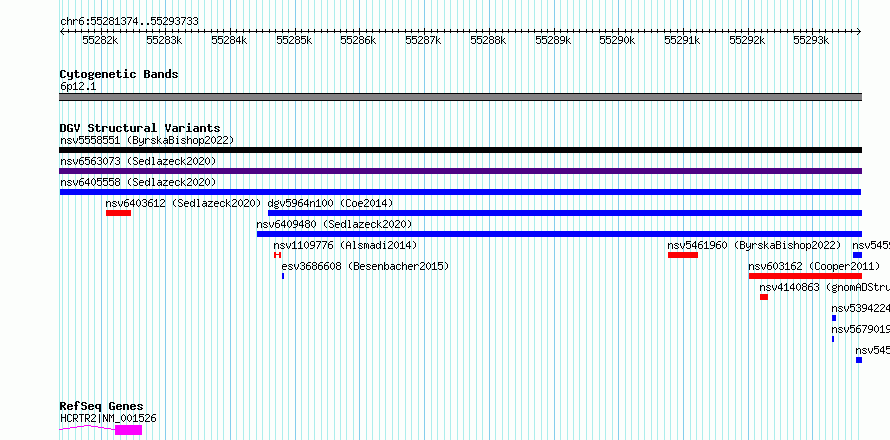The image size is (890, 440).
Task: Select the RefSeq Genes track title
Action: point(102,407)
